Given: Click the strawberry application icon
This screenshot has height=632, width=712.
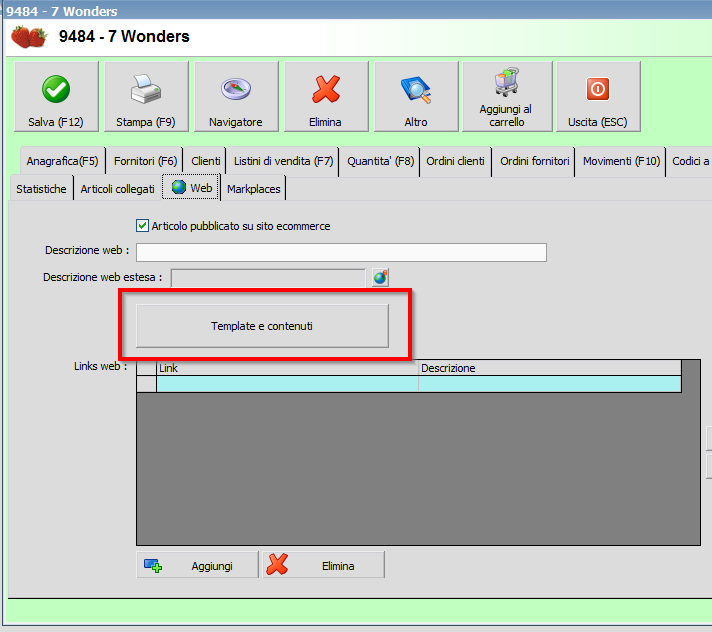Looking at the screenshot, I should tap(29, 37).
